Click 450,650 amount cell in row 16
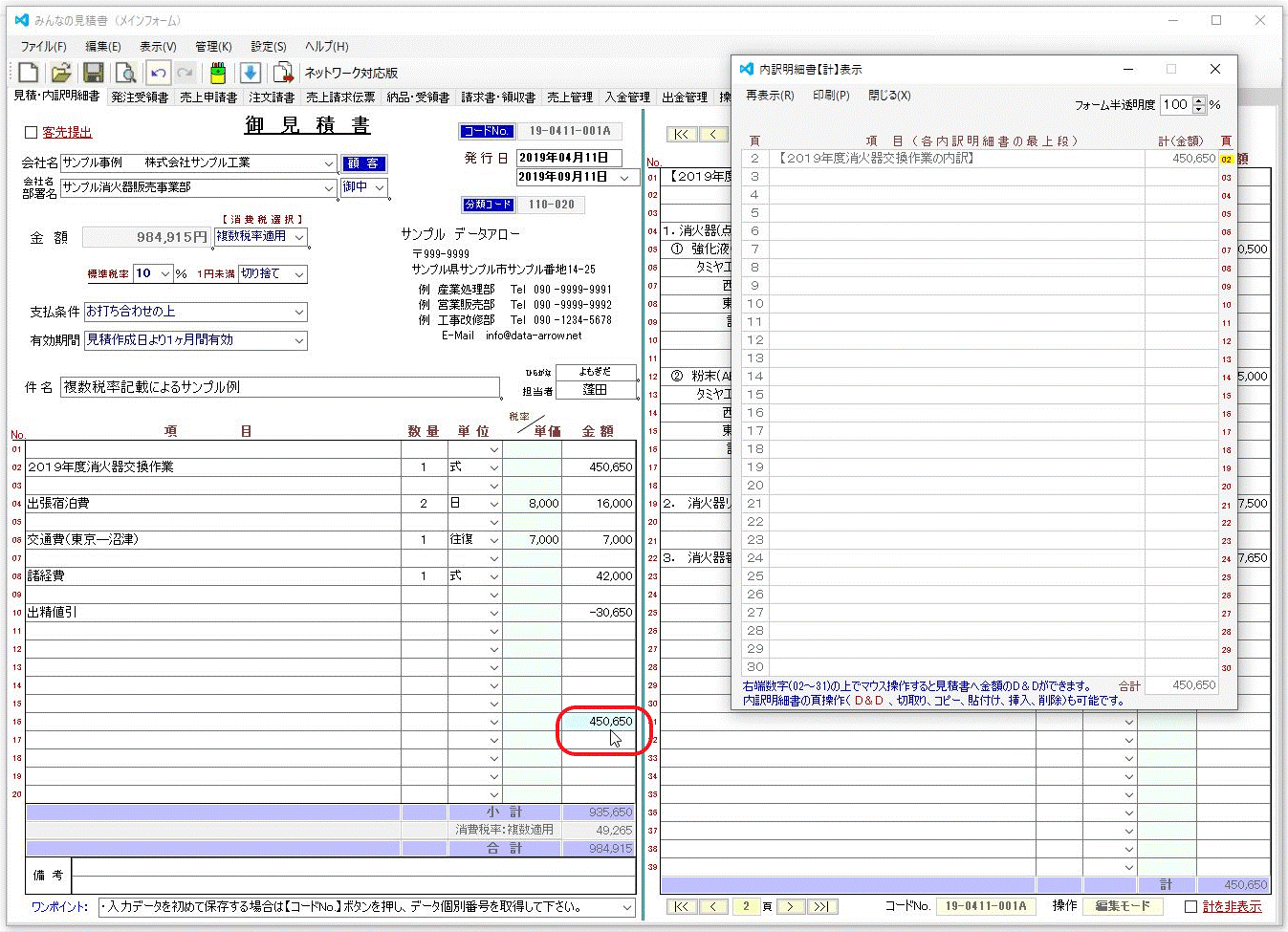The image size is (1288, 932). click(599, 722)
